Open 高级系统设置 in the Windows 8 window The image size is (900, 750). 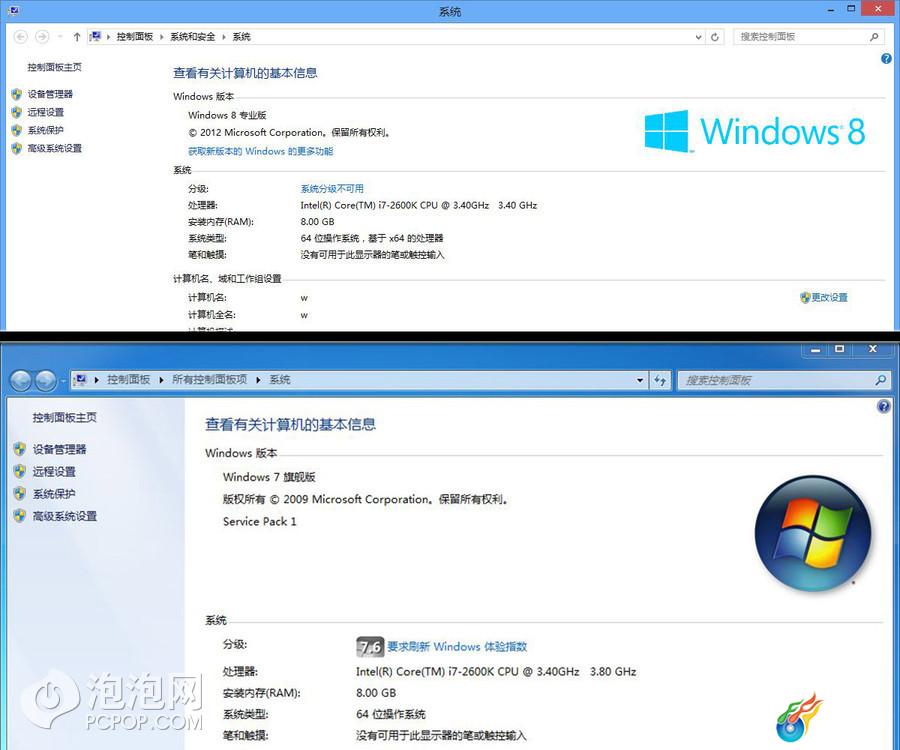(x=55, y=148)
